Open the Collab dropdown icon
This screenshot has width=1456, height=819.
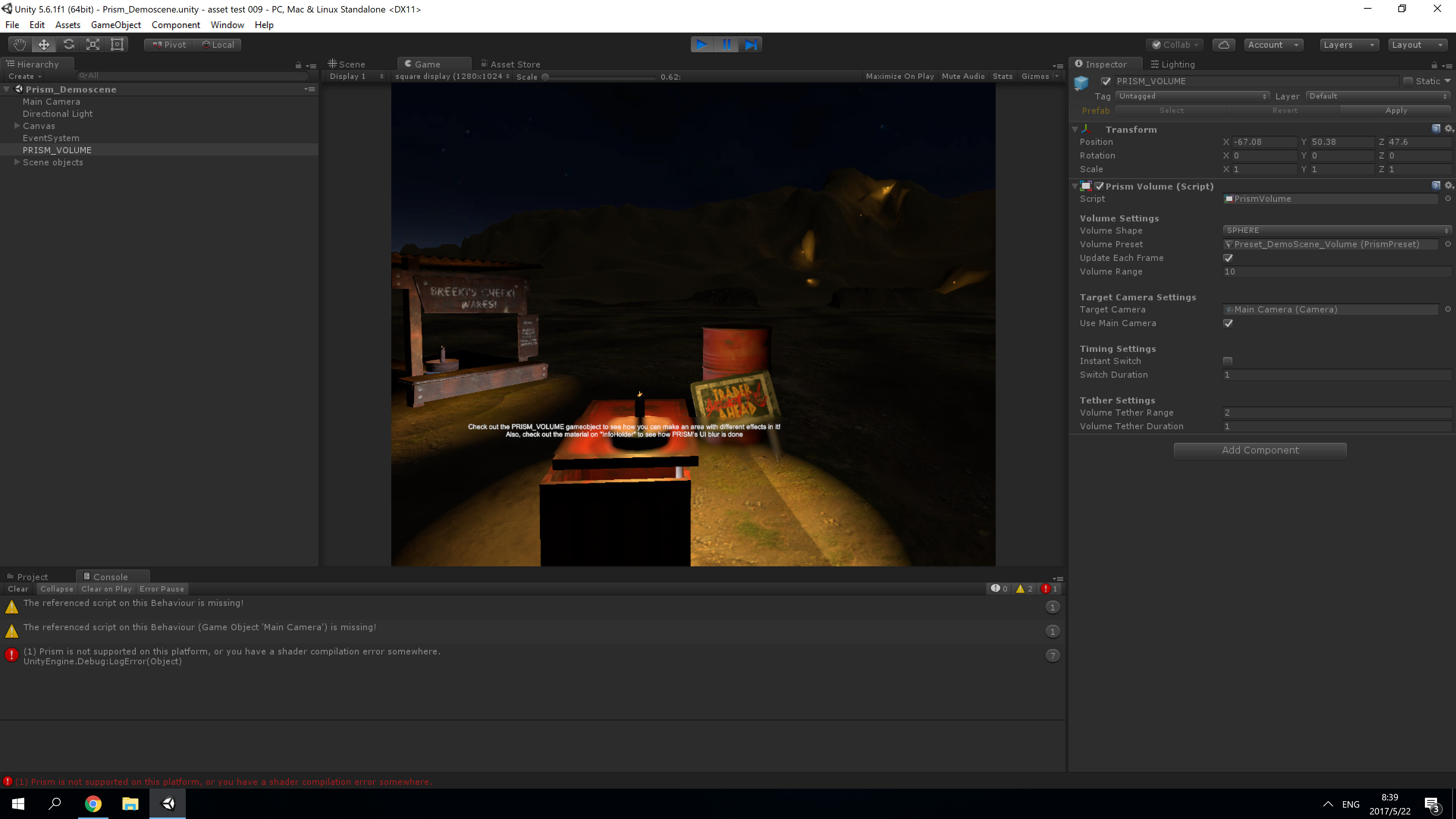click(1197, 45)
